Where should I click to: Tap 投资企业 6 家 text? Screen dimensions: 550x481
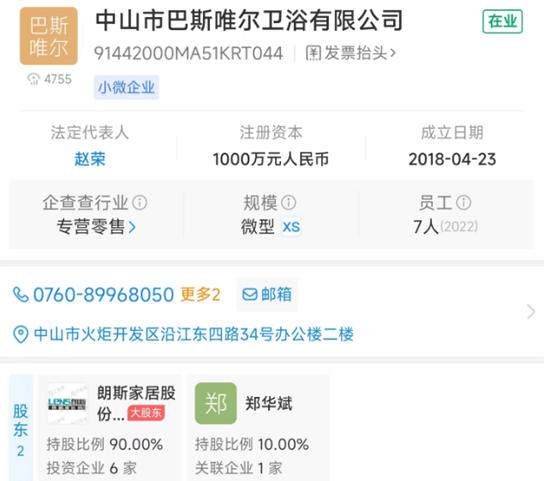[x=92, y=468]
